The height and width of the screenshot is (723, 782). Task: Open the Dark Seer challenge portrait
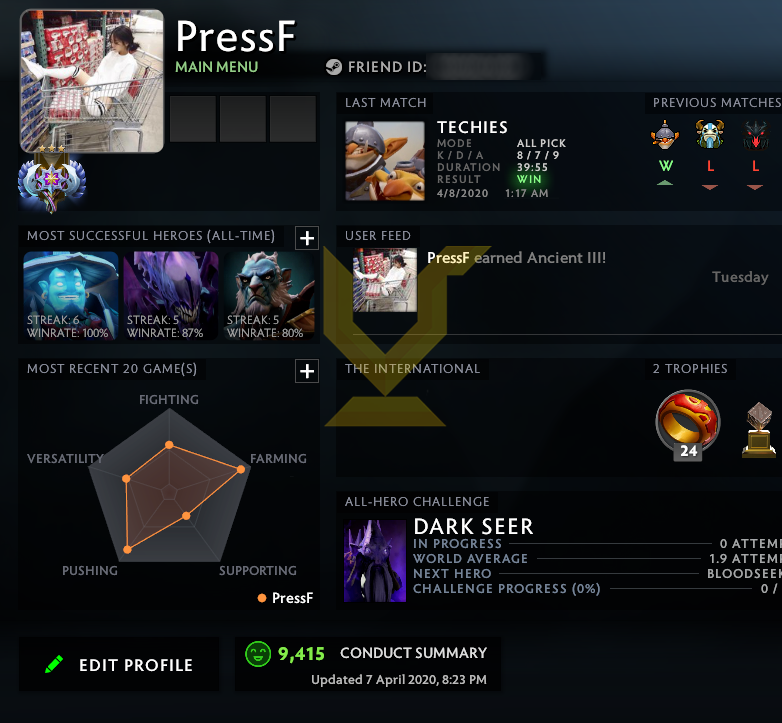(375, 561)
